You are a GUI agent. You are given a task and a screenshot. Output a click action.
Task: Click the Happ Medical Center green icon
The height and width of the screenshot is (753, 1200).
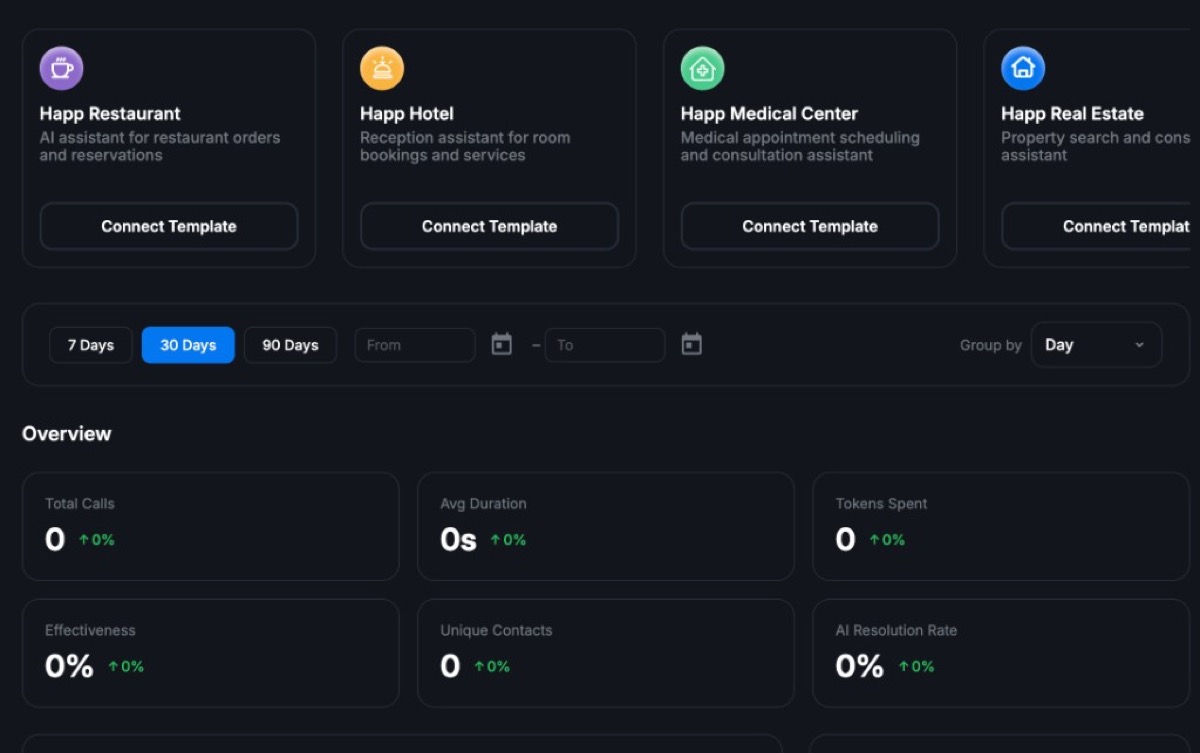tap(702, 69)
